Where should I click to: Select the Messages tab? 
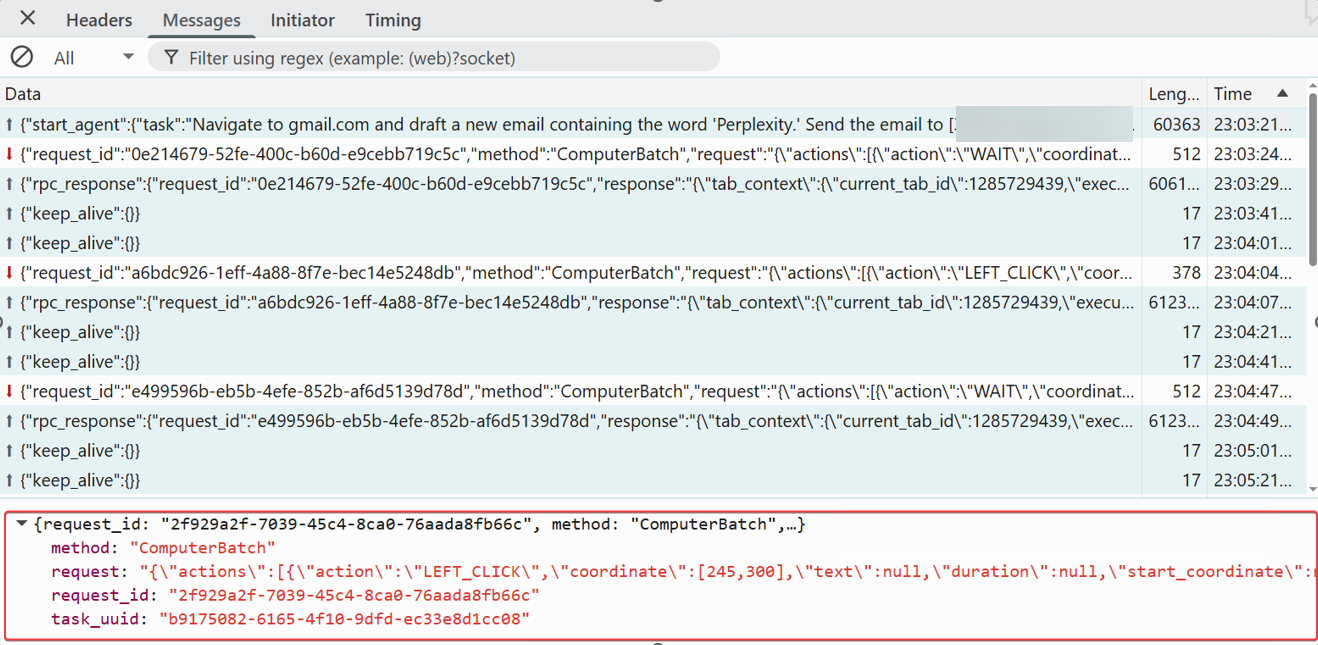click(201, 20)
